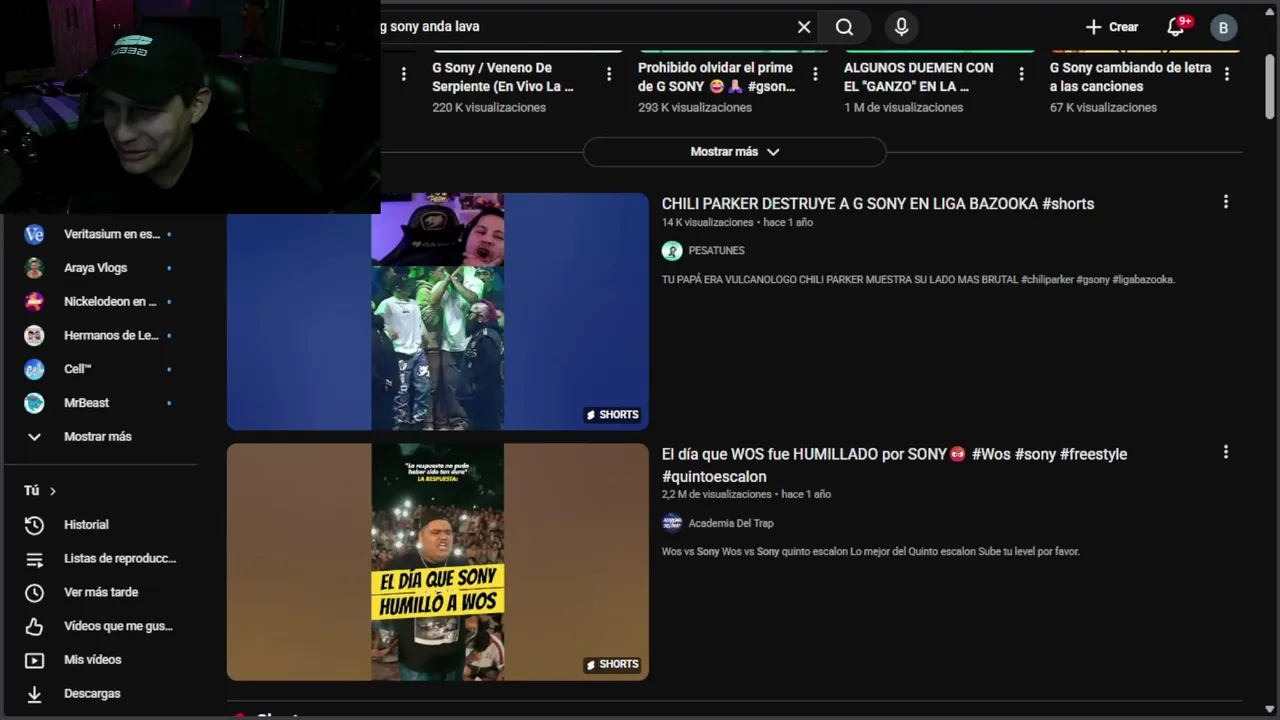Open 'G Sony cambiando de letra' video title
Viewport: 1280px width, 720px height.
click(x=1130, y=77)
